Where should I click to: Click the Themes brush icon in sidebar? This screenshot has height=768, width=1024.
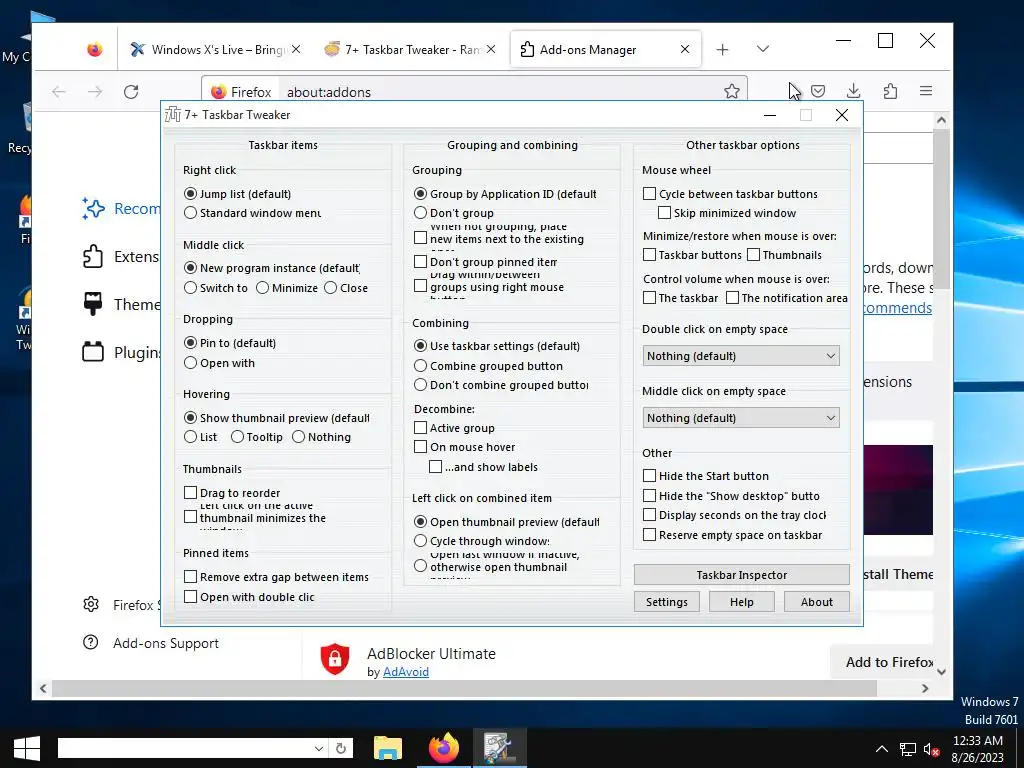point(93,304)
